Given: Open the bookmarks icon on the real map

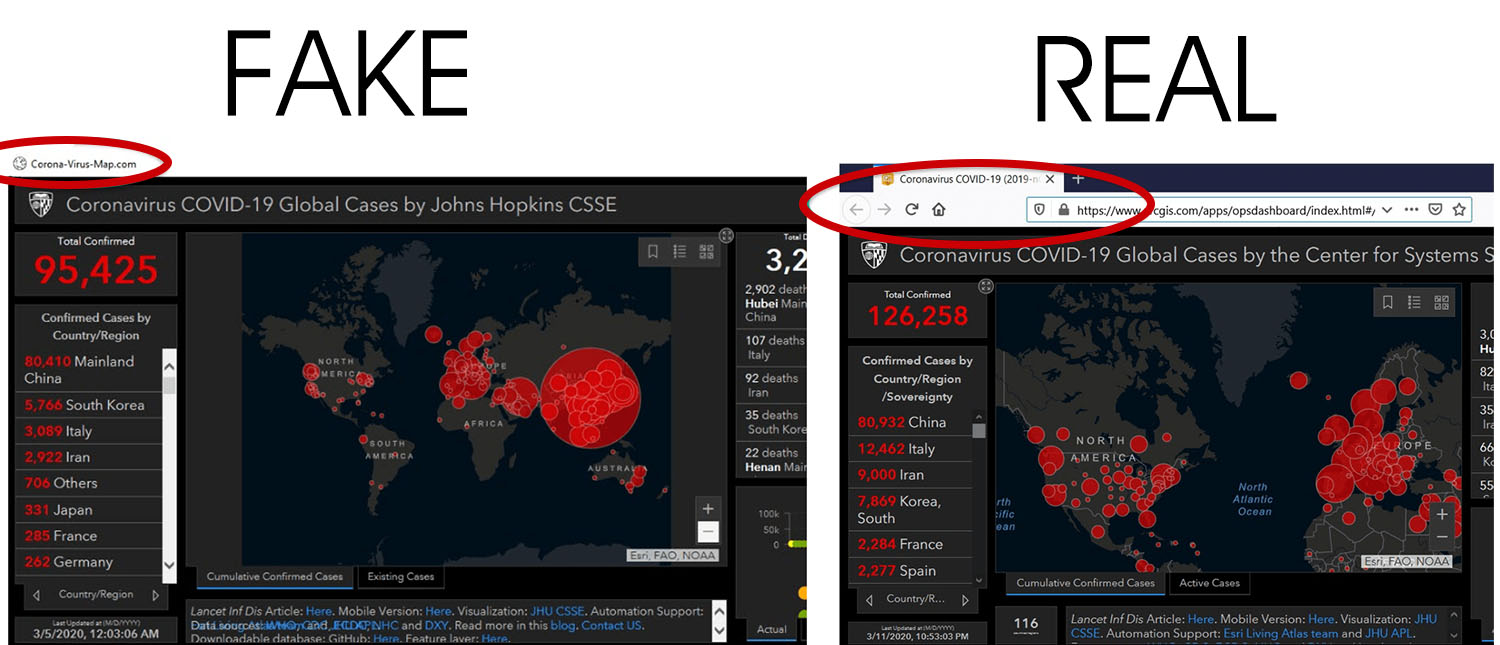Looking at the screenshot, I should pos(1387,302).
